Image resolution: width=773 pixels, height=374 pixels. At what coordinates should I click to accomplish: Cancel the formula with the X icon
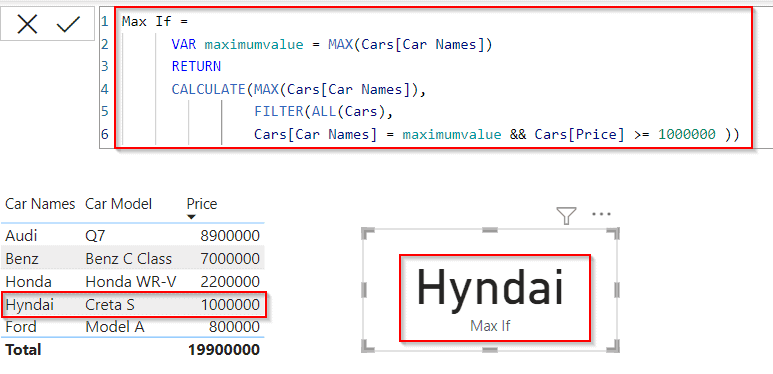27,24
